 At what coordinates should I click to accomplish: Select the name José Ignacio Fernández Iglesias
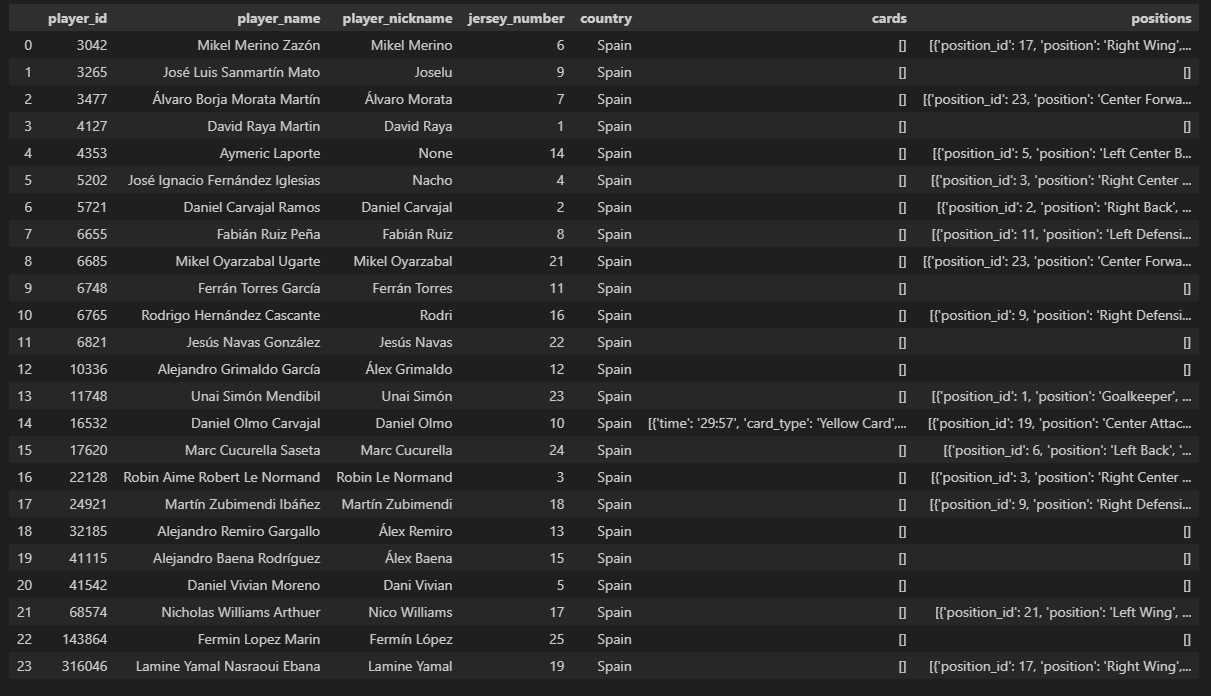pos(225,180)
